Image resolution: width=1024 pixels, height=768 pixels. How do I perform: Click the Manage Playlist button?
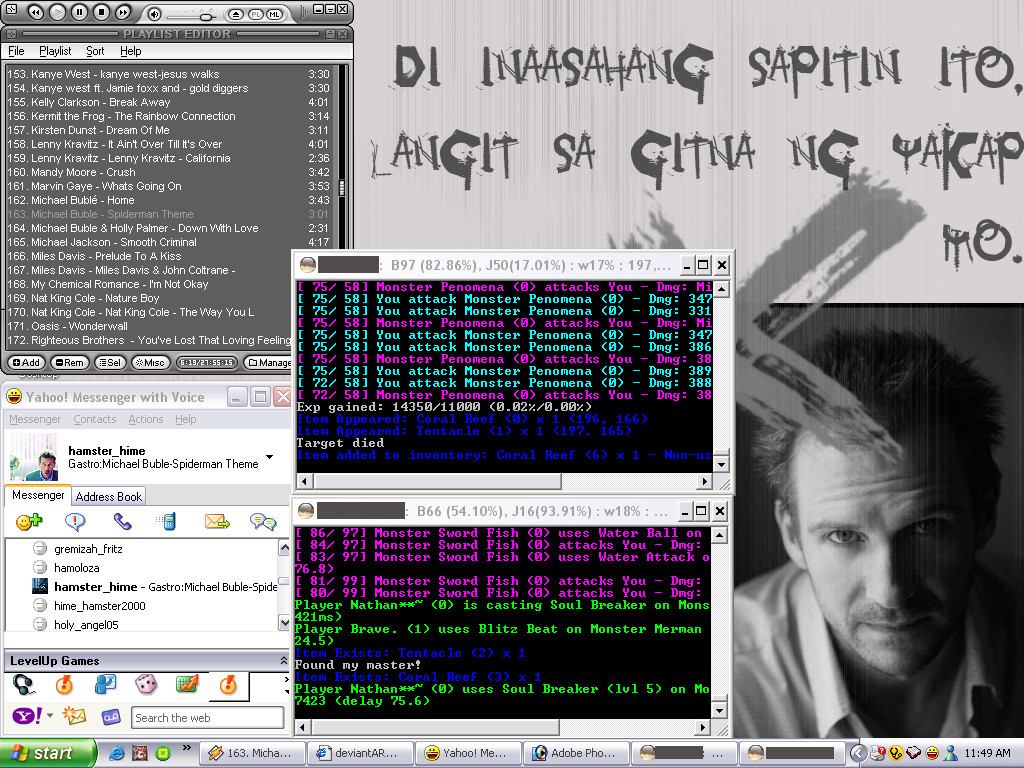click(x=268, y=362)
